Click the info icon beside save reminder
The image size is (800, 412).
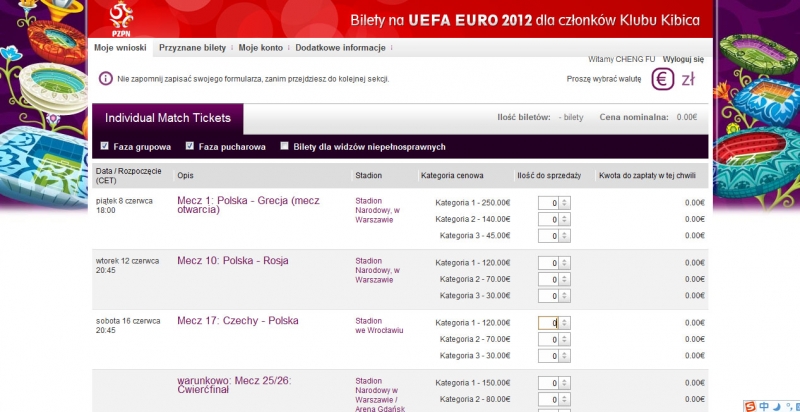click(x=106, y=79)
